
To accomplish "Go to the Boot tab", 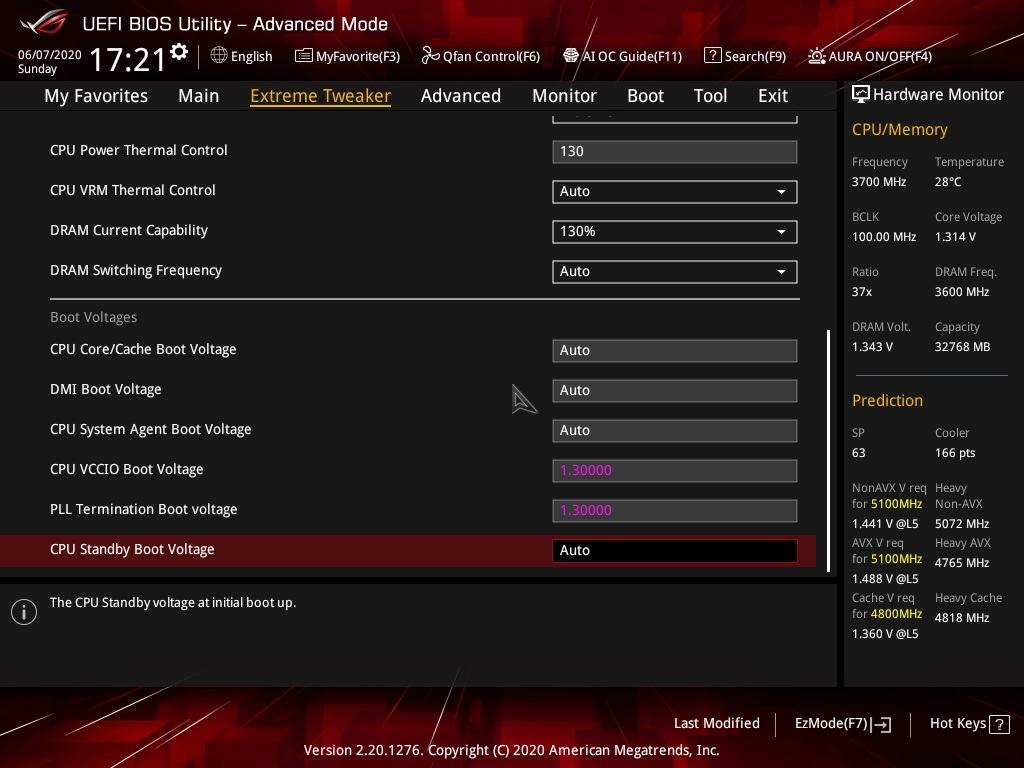I will (645, 96).
